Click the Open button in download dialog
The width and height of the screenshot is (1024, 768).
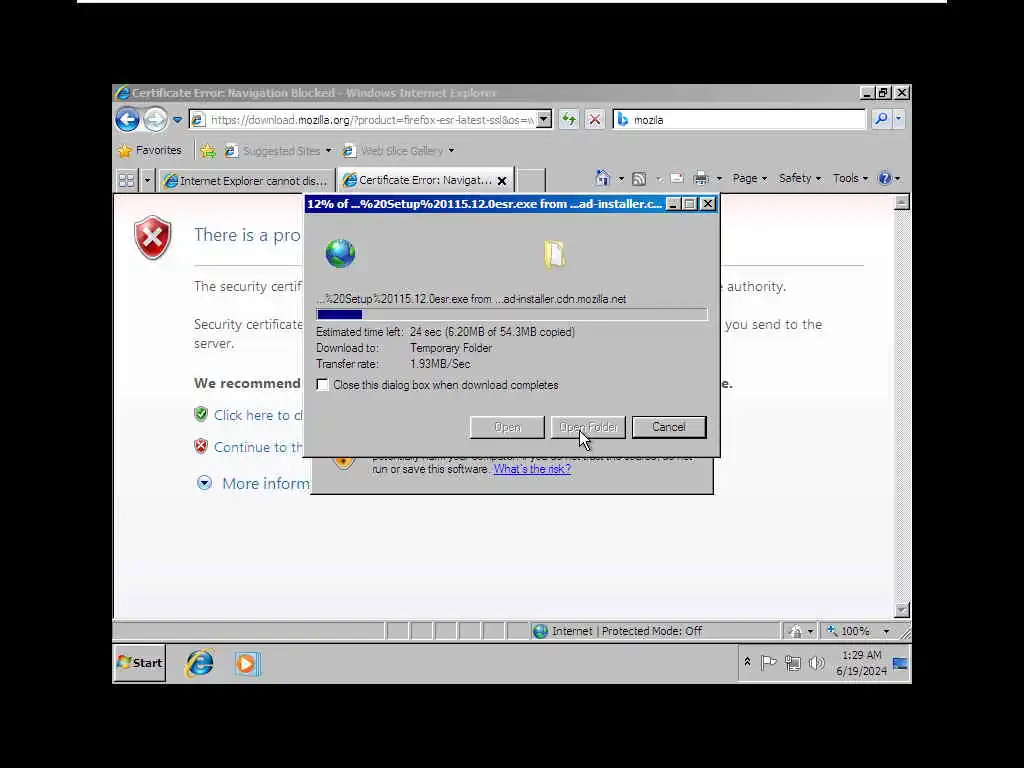pyautogui.click(x=507, y=427)
